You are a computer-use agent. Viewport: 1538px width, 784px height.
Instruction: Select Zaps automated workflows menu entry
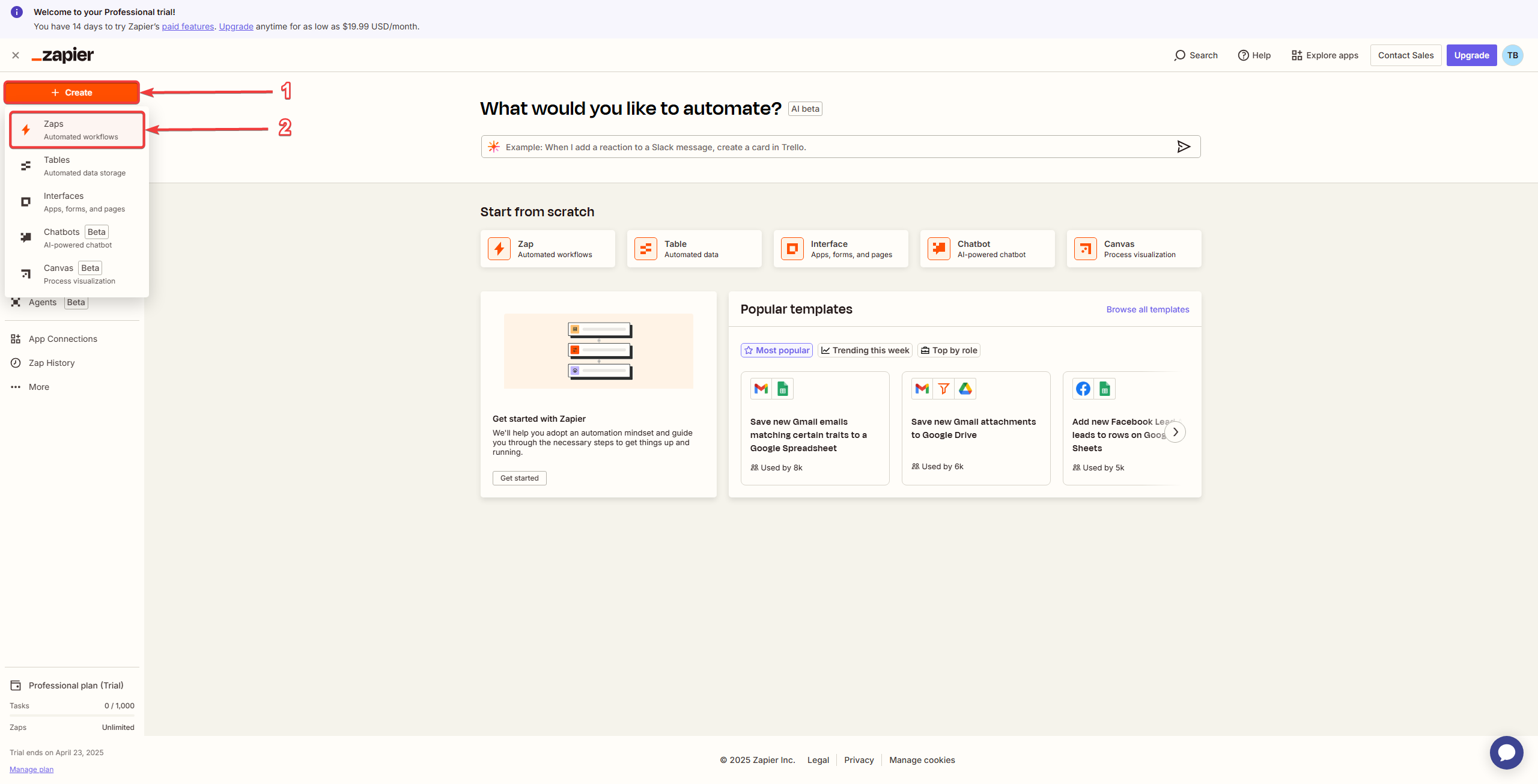pyautogui.click(x=77, y=130)
